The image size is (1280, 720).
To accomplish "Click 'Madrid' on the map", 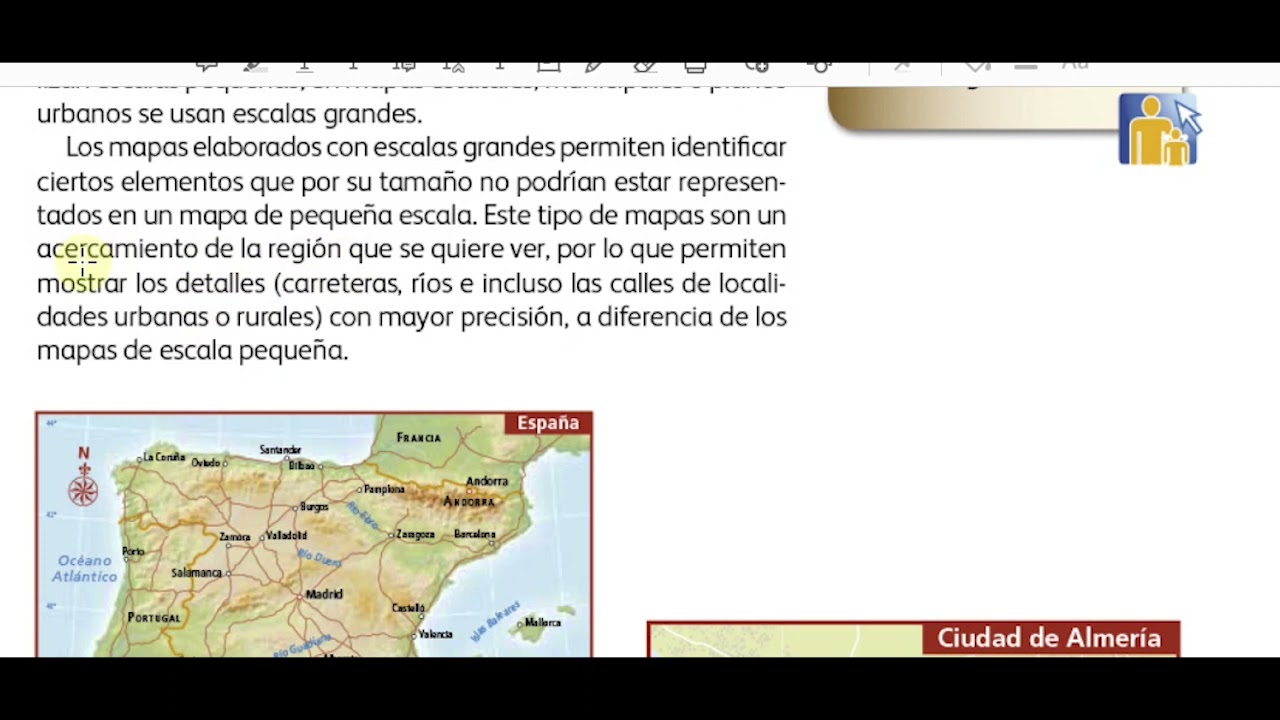I will pos(324,594).
